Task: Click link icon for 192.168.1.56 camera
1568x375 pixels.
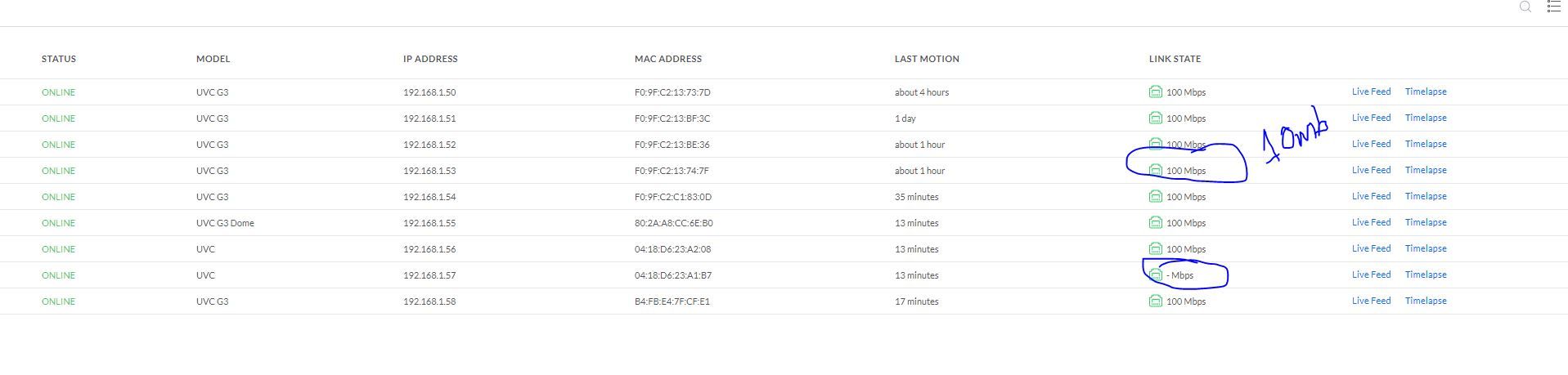Action: pyautogui.click(x=1155, y=249)
